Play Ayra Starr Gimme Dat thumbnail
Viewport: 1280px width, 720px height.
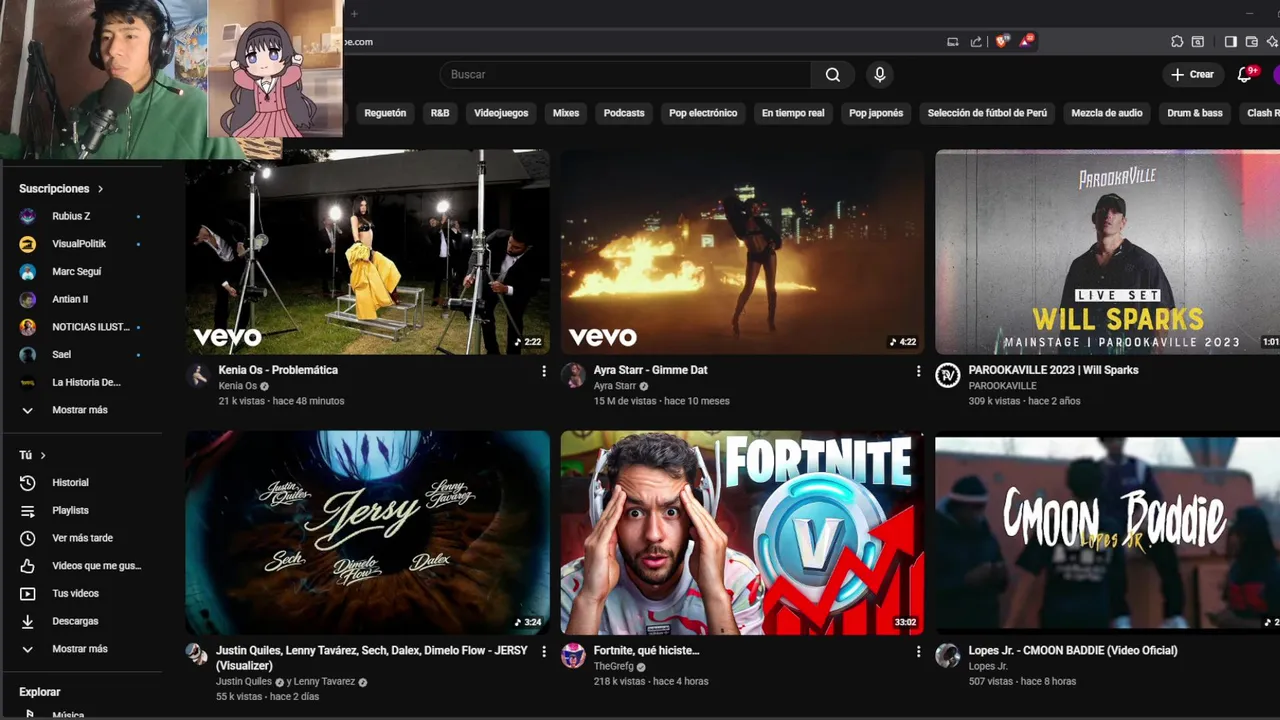click(742, 252)
